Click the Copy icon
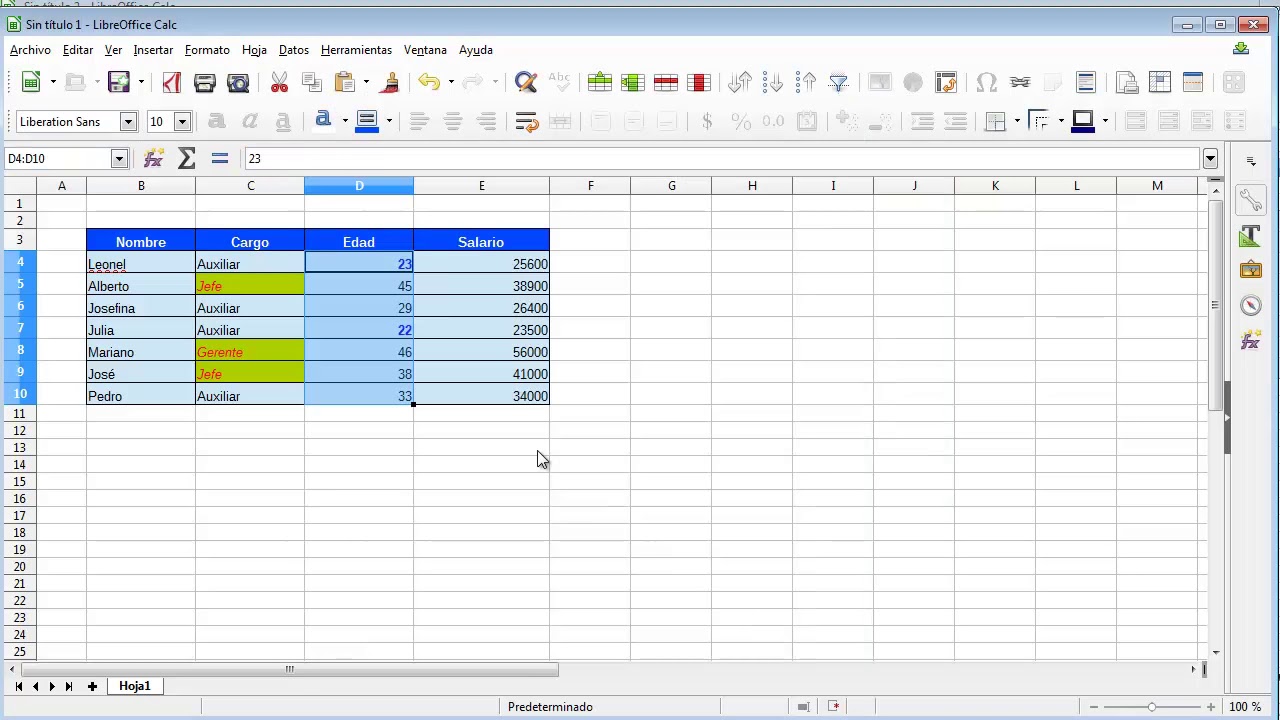Screen dimensions: 1280x720 [x=311, y=82]
